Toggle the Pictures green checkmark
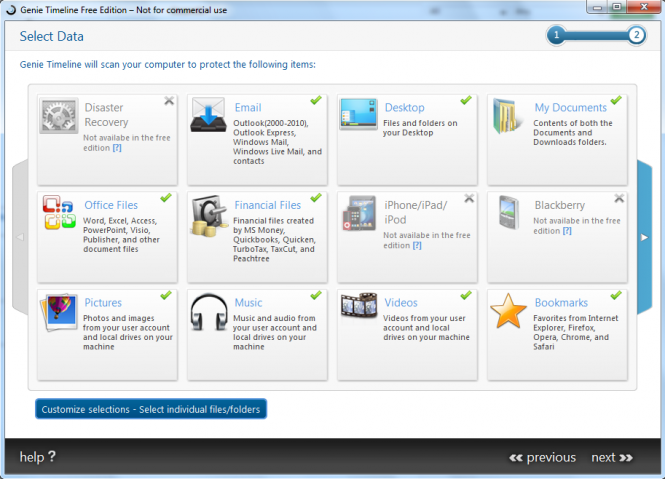 166,295
